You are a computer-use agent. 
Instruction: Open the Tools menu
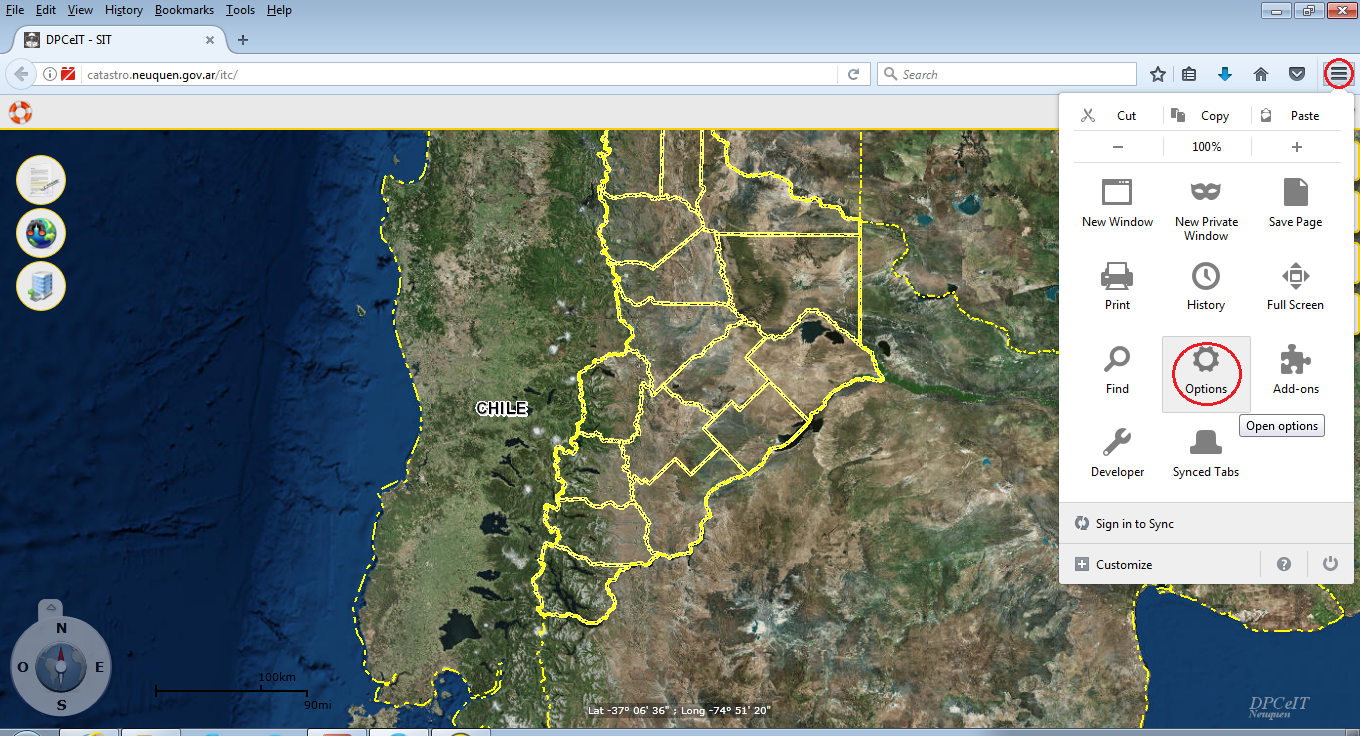pyautogui.click(x=240, y=10)
